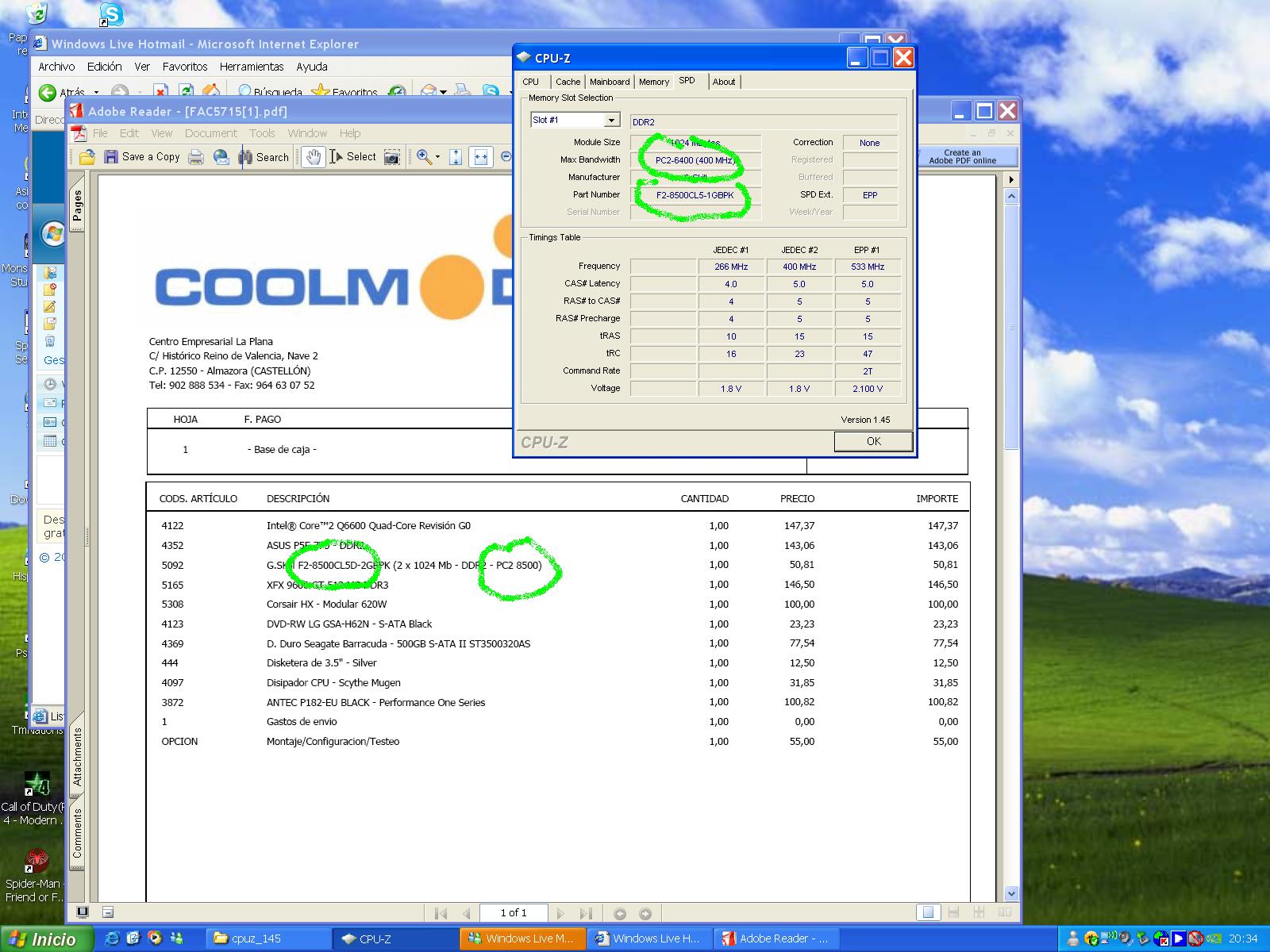Open Adobe Reader Window menu

coord(307,133)
